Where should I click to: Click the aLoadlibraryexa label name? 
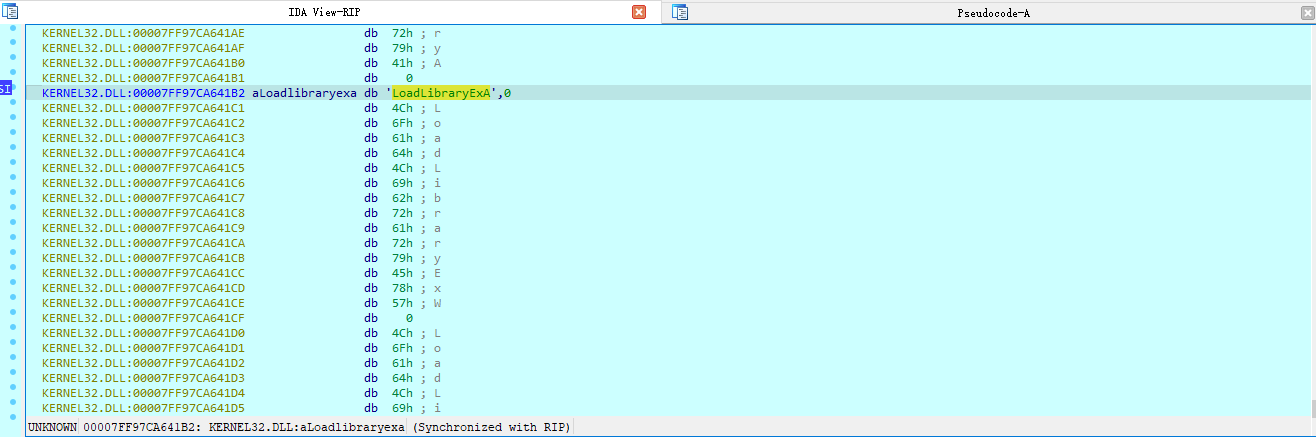coord(305,93)
